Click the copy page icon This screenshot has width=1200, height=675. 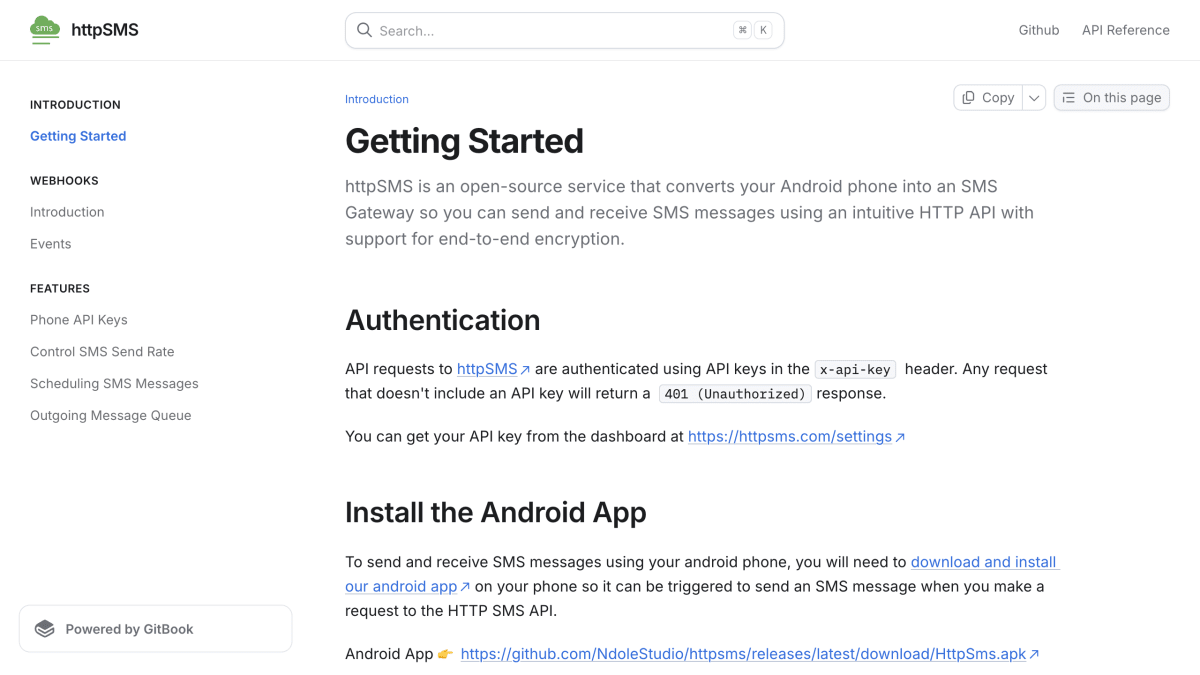968,97
